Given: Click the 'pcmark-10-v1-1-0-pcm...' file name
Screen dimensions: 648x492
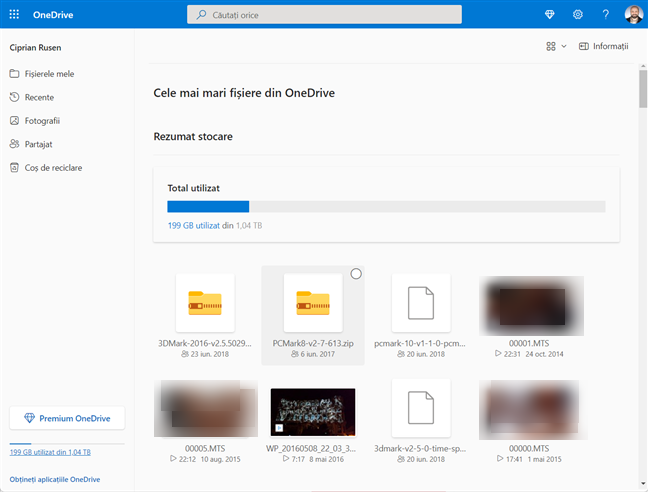Looking at the screenshot, I should point(420,343).
